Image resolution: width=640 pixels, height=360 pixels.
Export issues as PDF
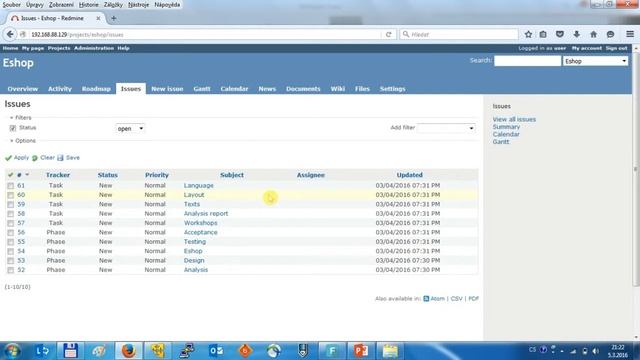pyautogui.click(x=473, y=299)
